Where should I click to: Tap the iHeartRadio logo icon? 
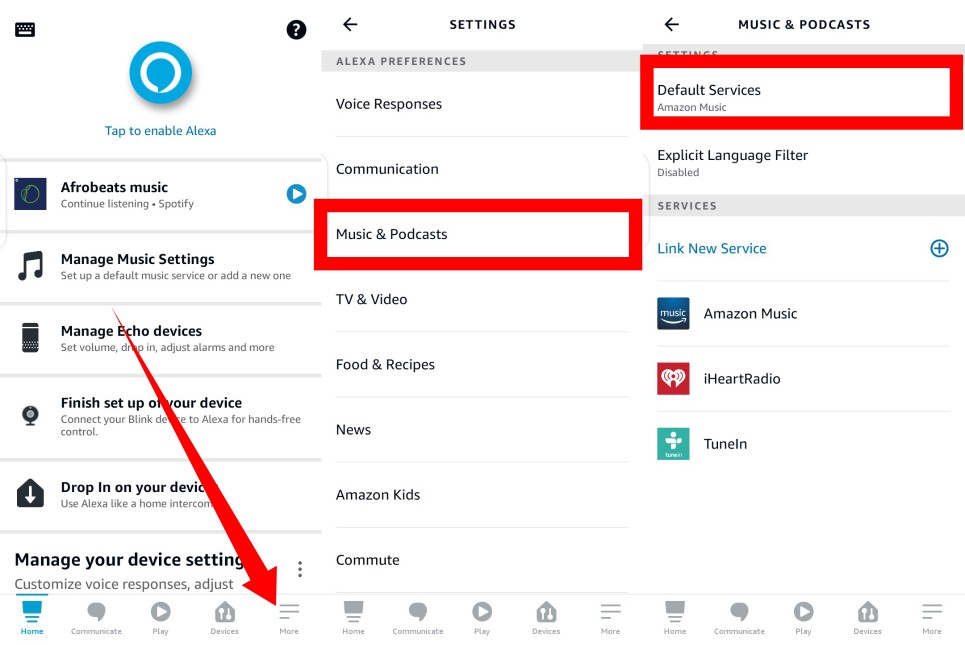[x=673, y=379]
